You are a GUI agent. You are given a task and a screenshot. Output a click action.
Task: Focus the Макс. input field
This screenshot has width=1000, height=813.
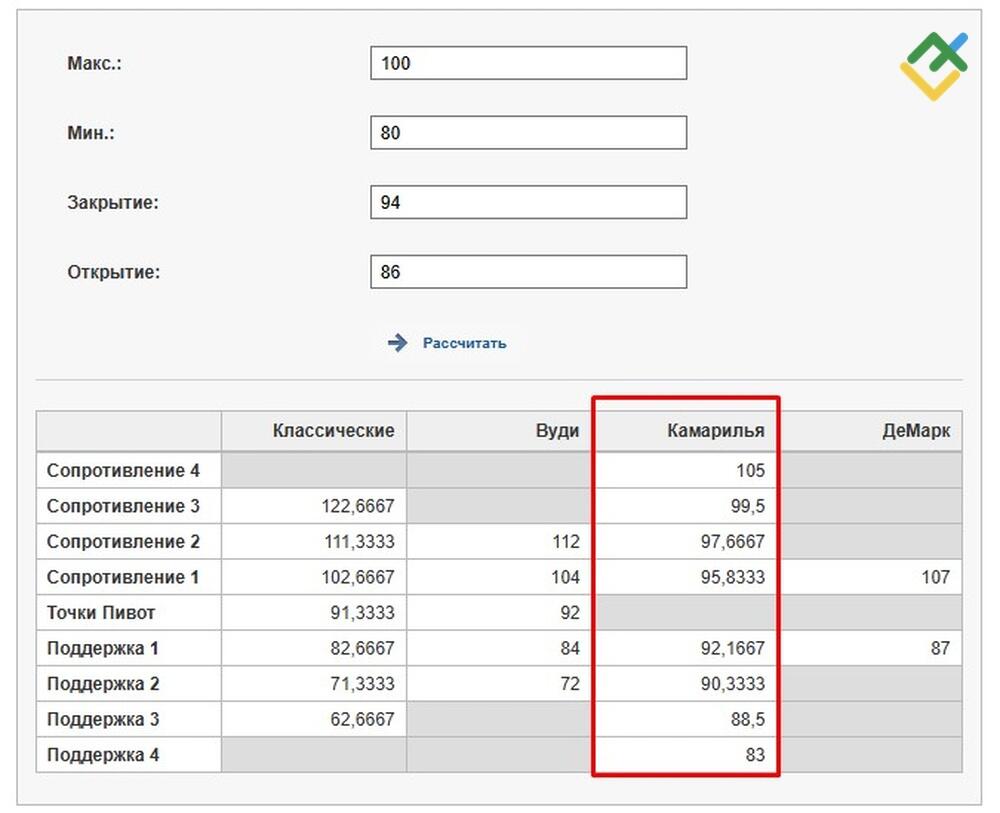coord(528,63)
